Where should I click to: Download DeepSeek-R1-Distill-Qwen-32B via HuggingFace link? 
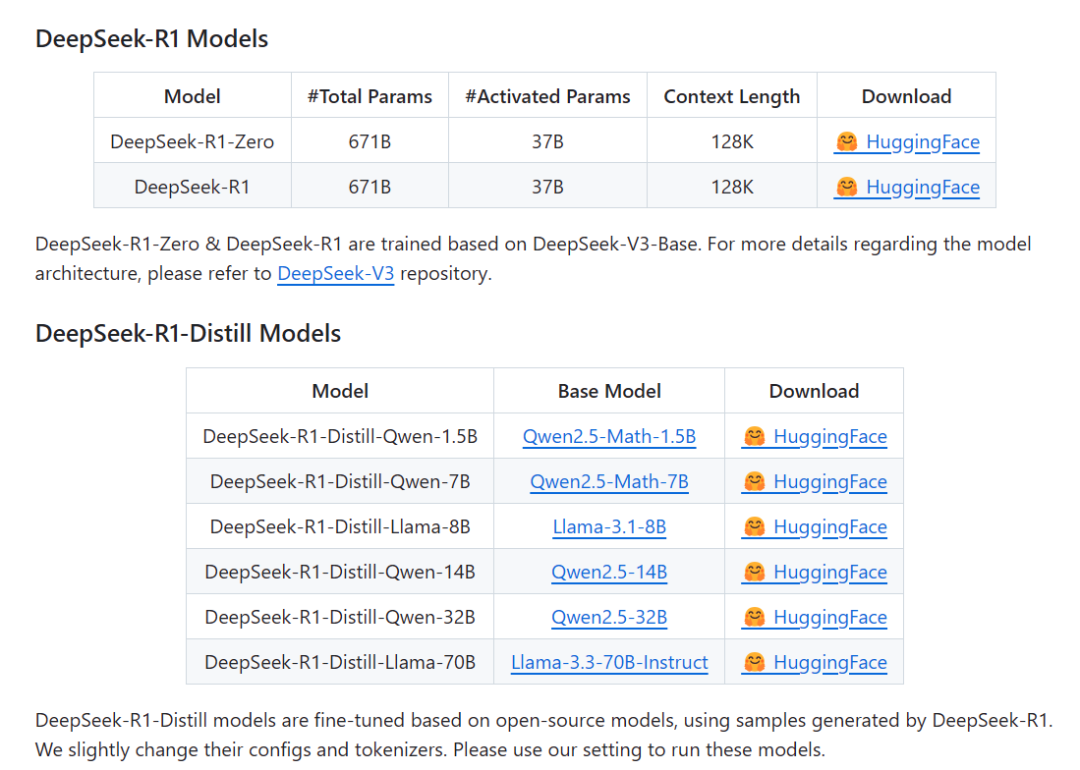point(814,617)
